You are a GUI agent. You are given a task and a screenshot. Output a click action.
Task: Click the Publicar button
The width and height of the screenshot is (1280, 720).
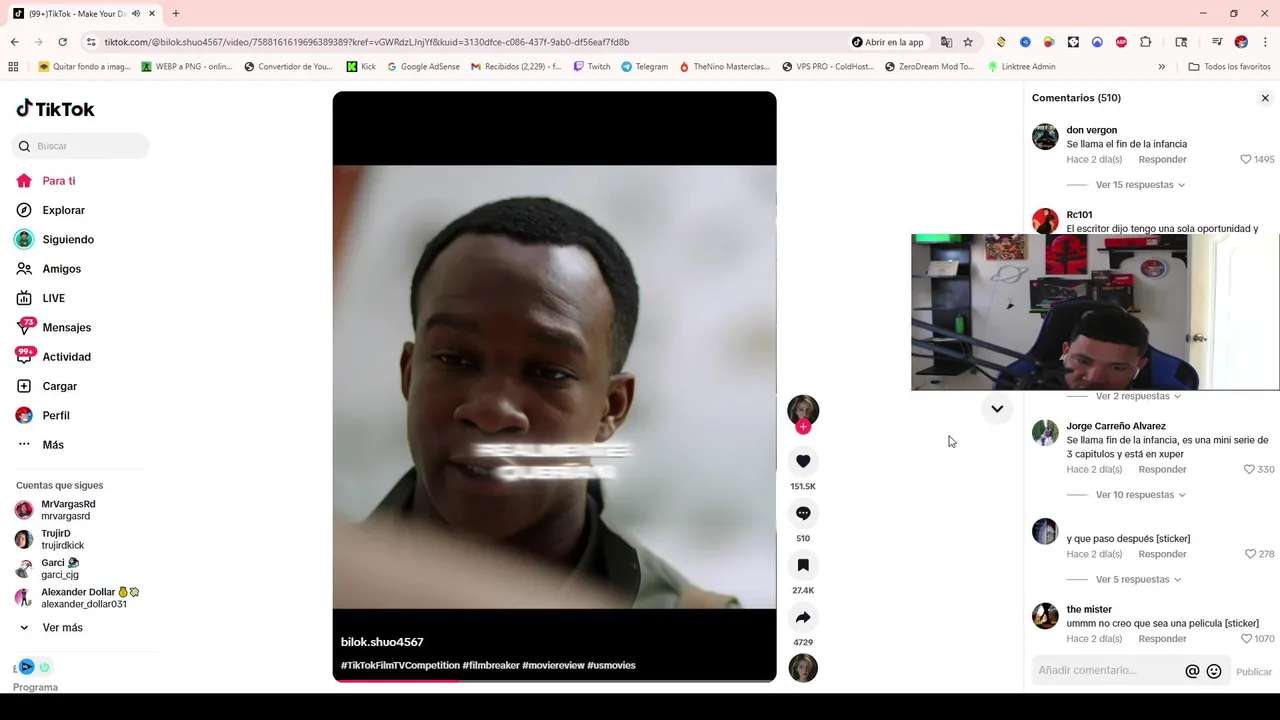[x=1254, y=672]
